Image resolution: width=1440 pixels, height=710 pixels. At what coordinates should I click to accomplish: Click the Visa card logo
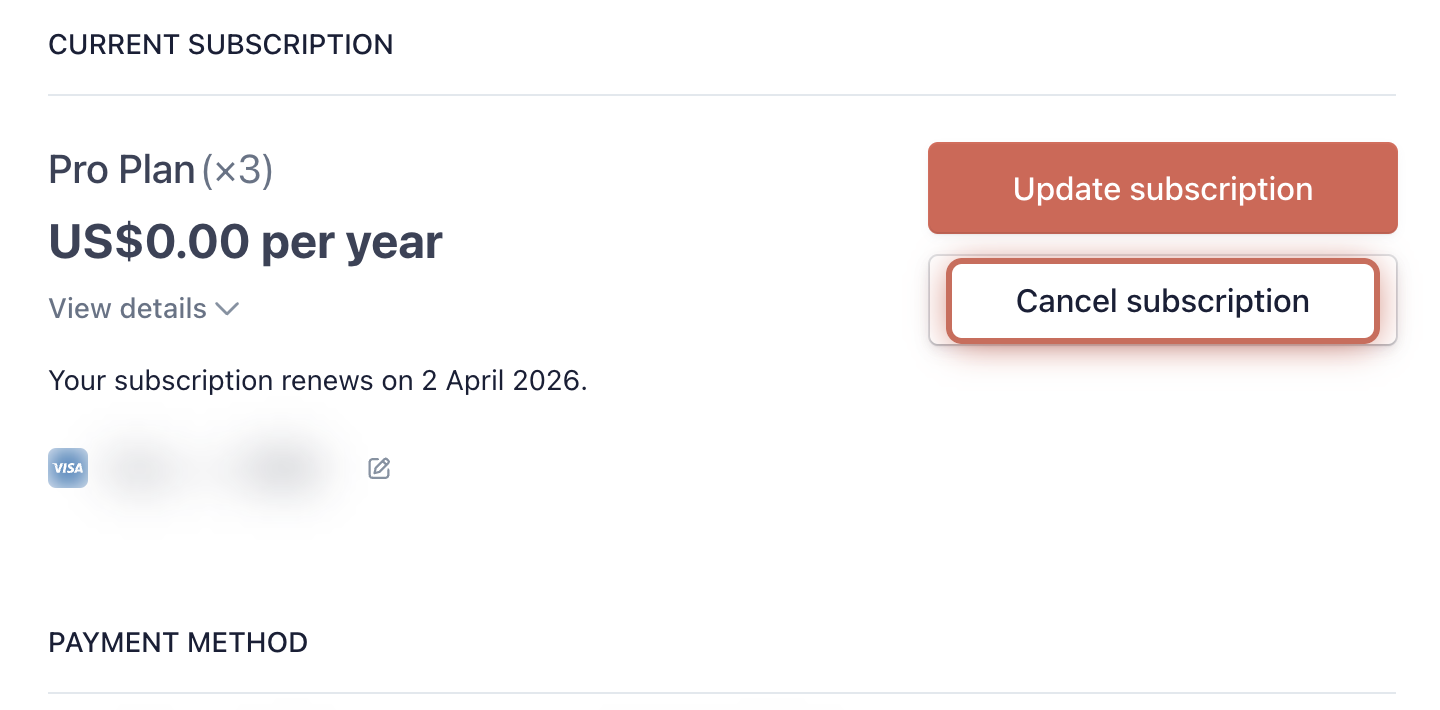(68, 468)
